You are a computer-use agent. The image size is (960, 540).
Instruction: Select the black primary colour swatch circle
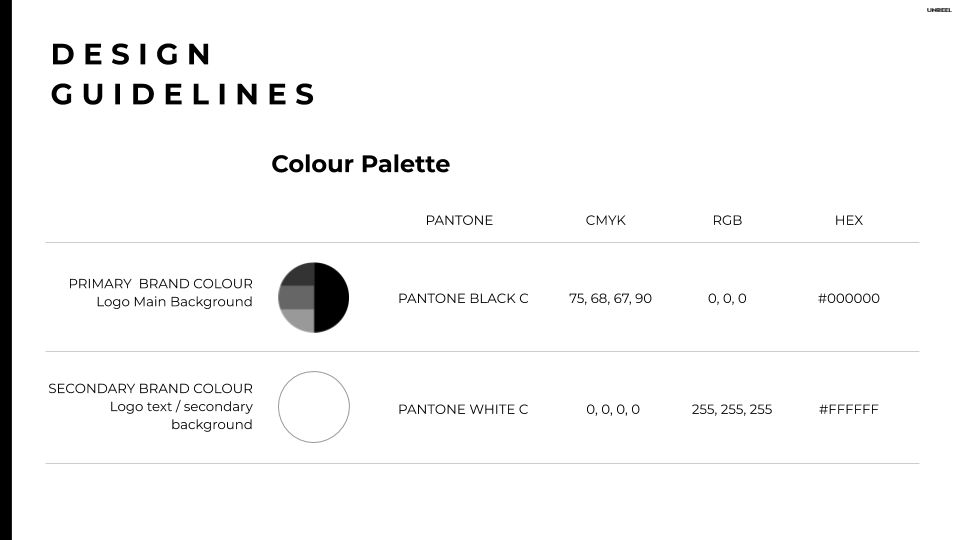pyautogui.click(x=313, y=298)
